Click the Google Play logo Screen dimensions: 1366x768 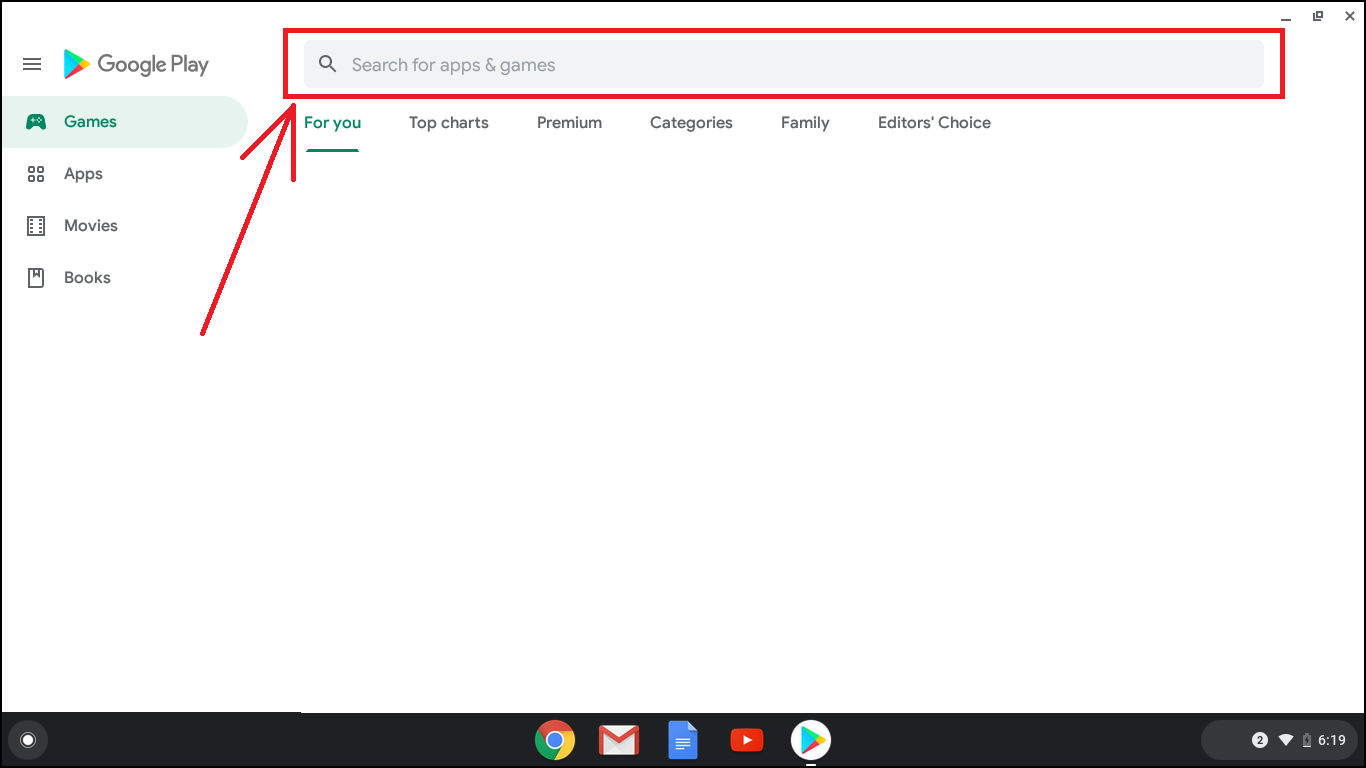[x=136, y=64]
